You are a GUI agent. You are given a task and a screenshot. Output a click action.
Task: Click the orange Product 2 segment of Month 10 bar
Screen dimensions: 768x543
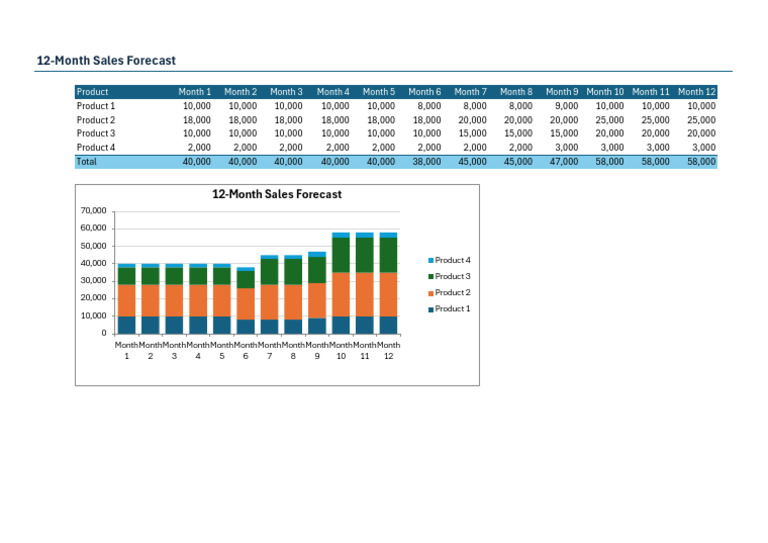click(x=341, y=294)
